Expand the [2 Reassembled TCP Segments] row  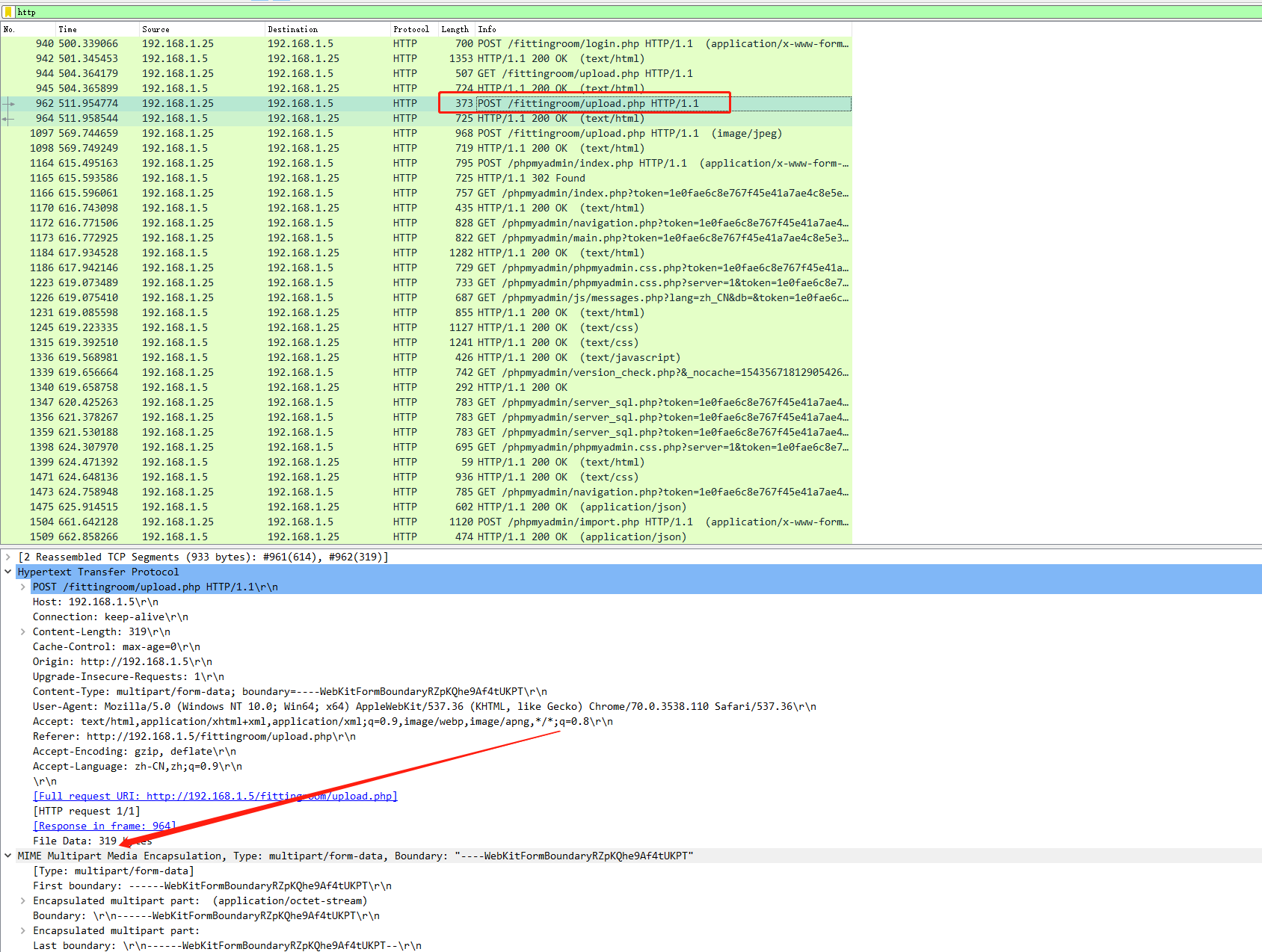[7, 556]
